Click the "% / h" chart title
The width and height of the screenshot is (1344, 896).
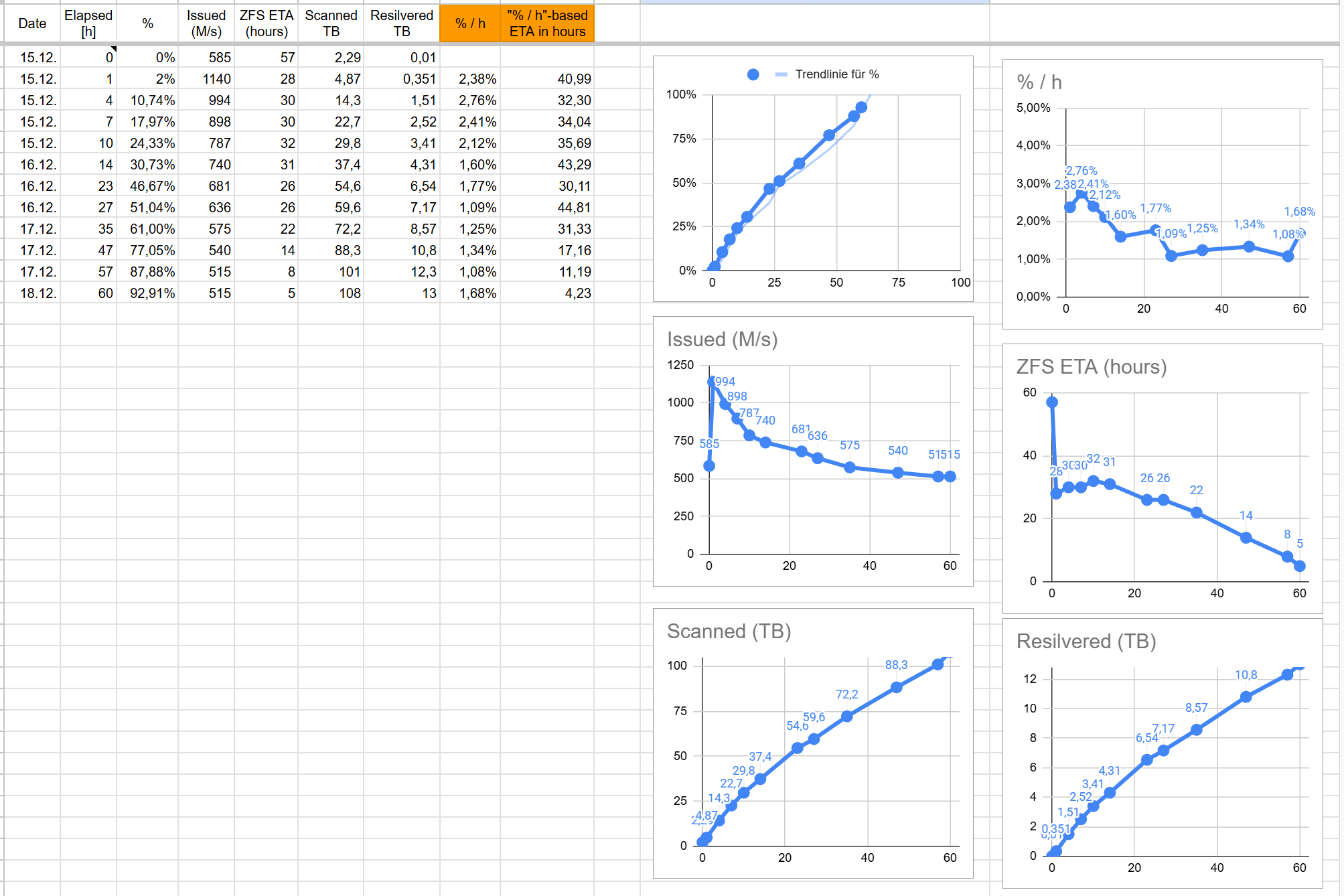click(x=1039, y=82)
